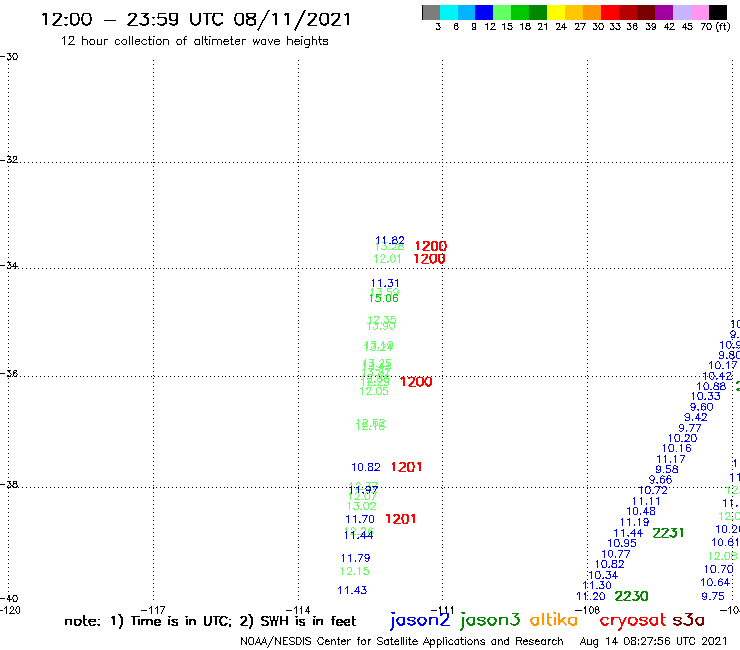The height and width of the screenshot is (650, 740).
Task: Click the longitude axis label -117
Action: tap(153, 610)
